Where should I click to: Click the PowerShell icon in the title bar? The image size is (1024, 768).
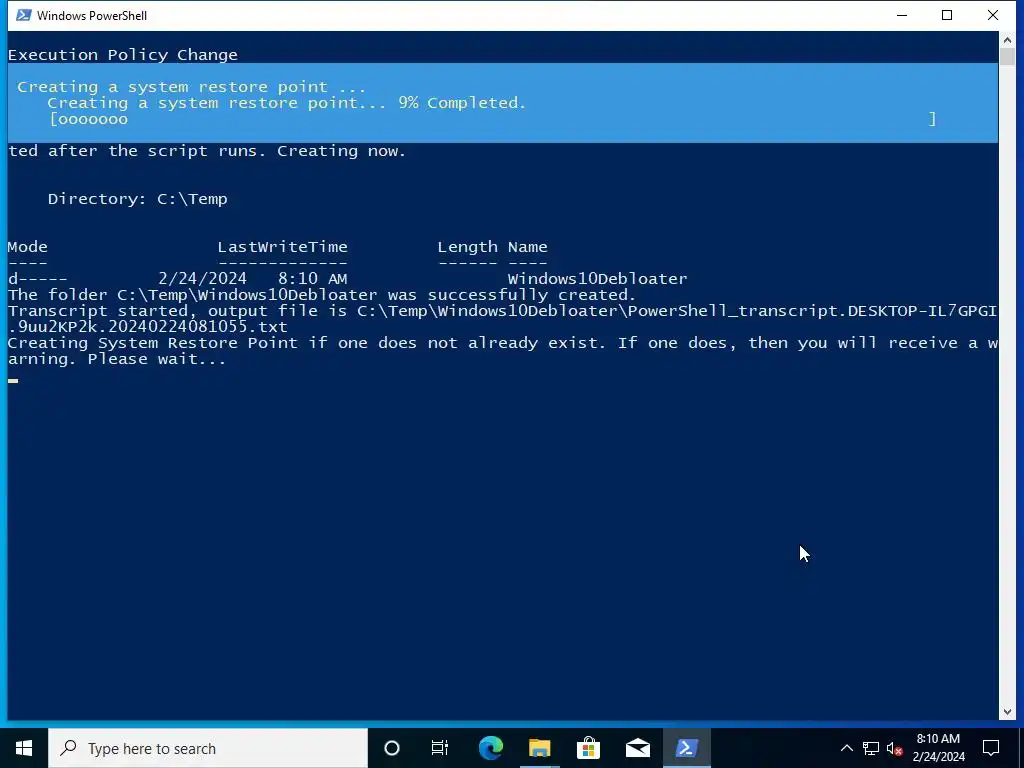pos(23,15)
